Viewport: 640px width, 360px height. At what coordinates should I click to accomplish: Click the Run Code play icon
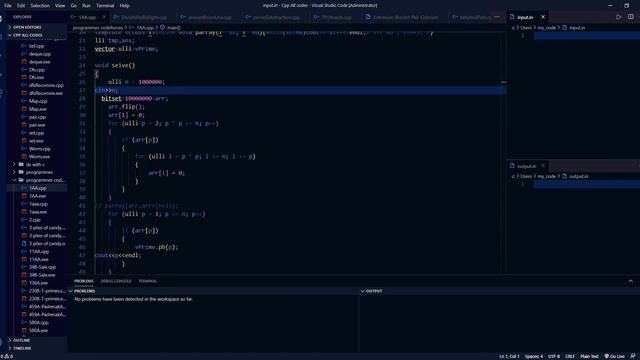619,17
